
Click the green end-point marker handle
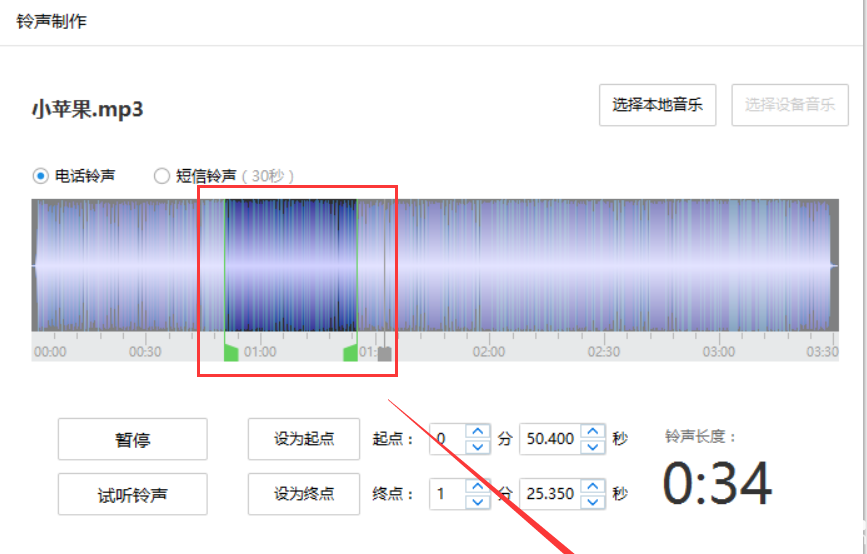[351, 352]
